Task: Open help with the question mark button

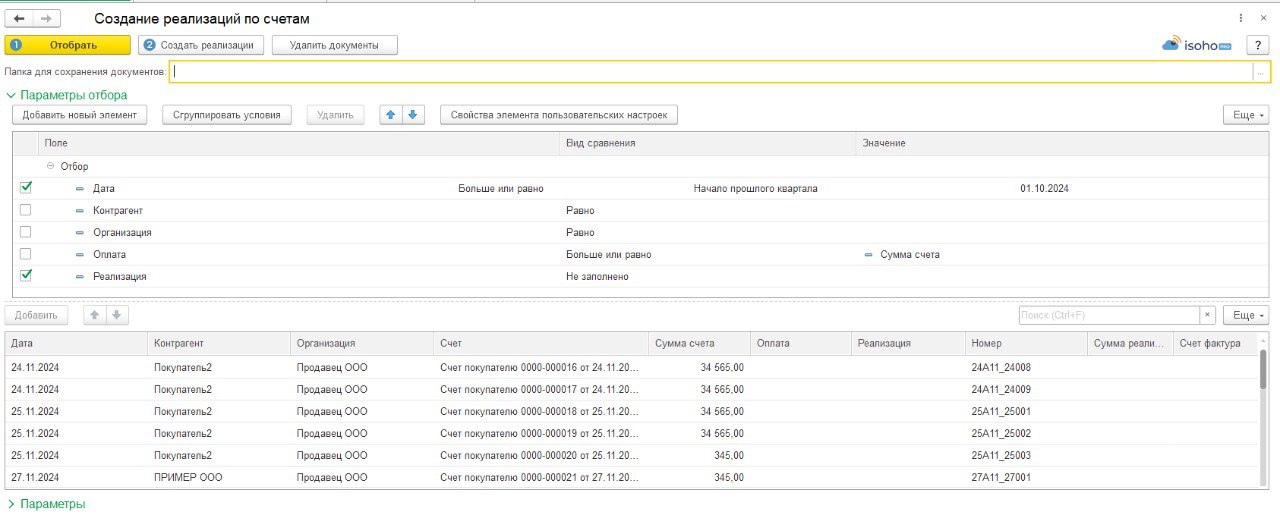Action: (1257, 45)
